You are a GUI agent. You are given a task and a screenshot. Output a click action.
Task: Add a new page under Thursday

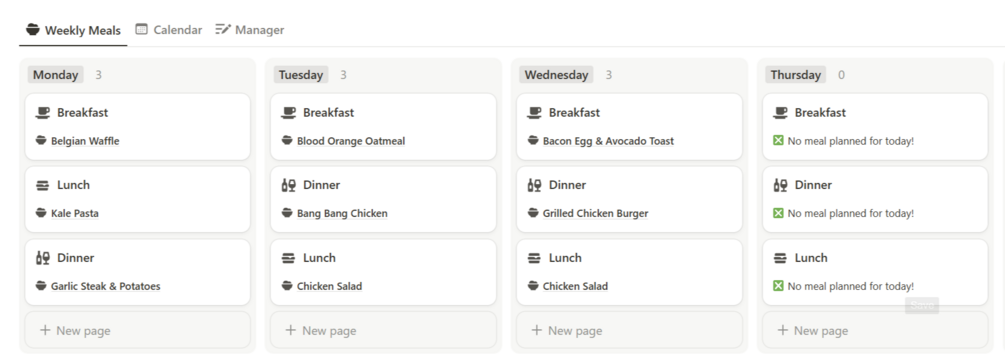pyautogui.click(x=875, y=331)
